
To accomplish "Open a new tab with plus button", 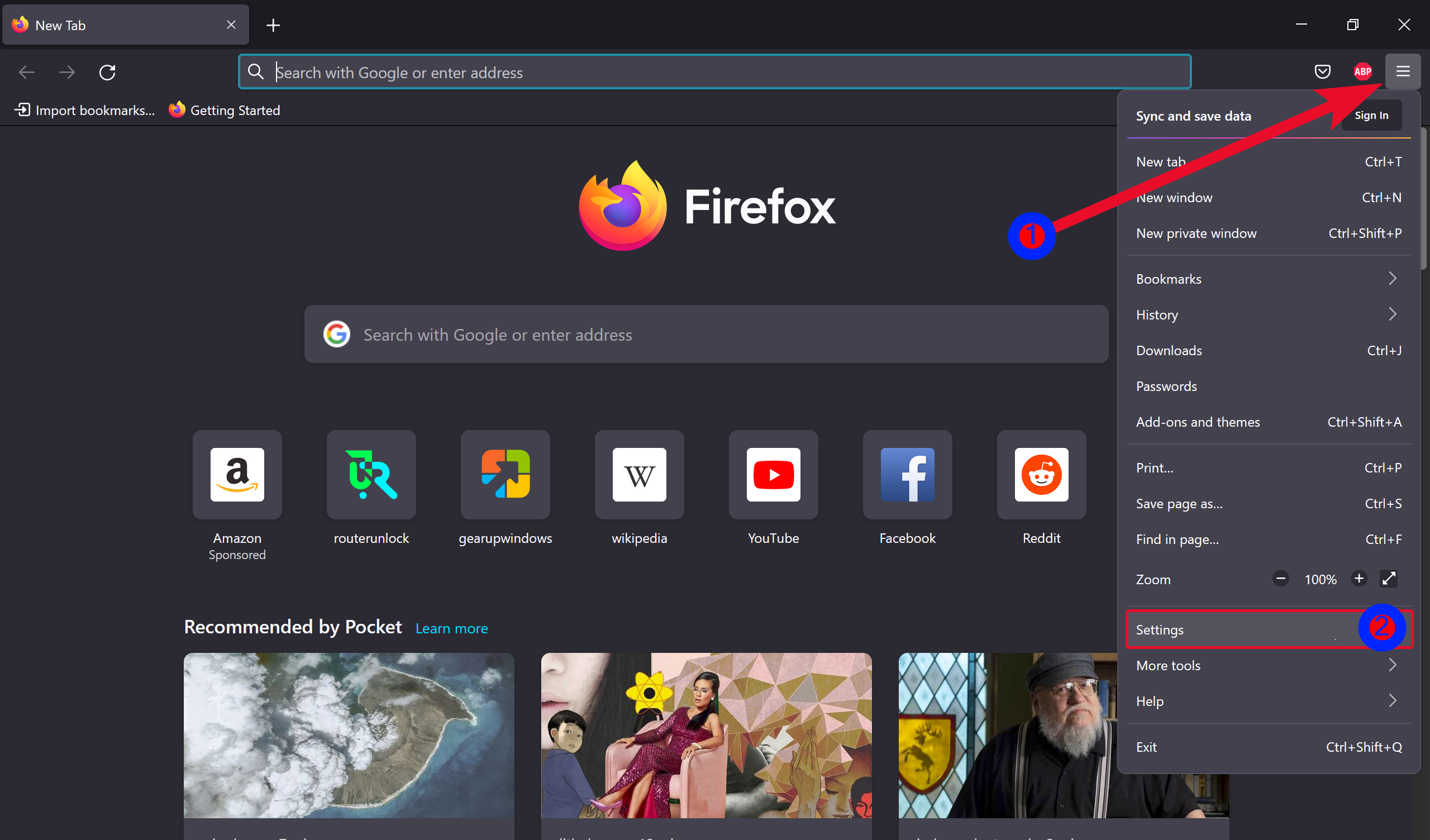I will 273,25.
